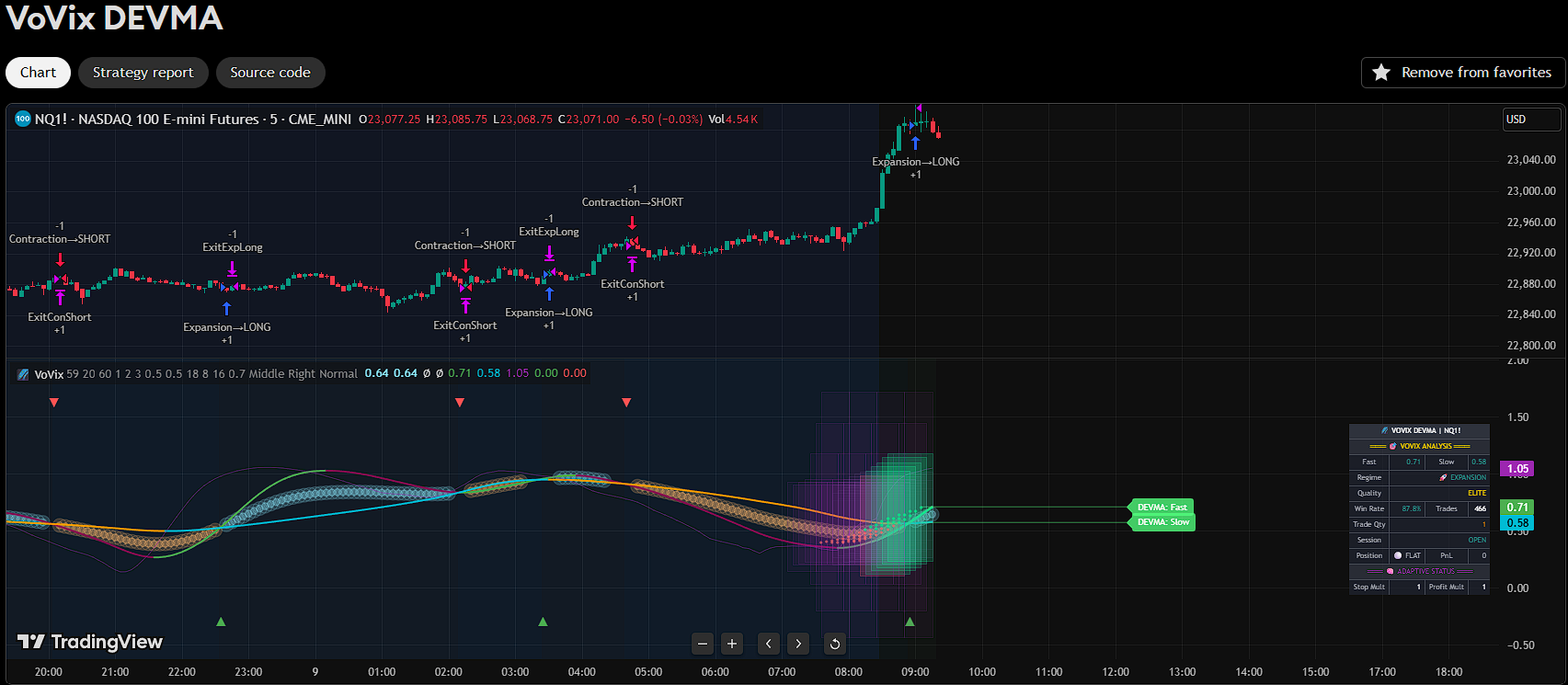
Task: Click target icon beside VOVIX ANALYSIS heading
Action: pos(1392,446)
